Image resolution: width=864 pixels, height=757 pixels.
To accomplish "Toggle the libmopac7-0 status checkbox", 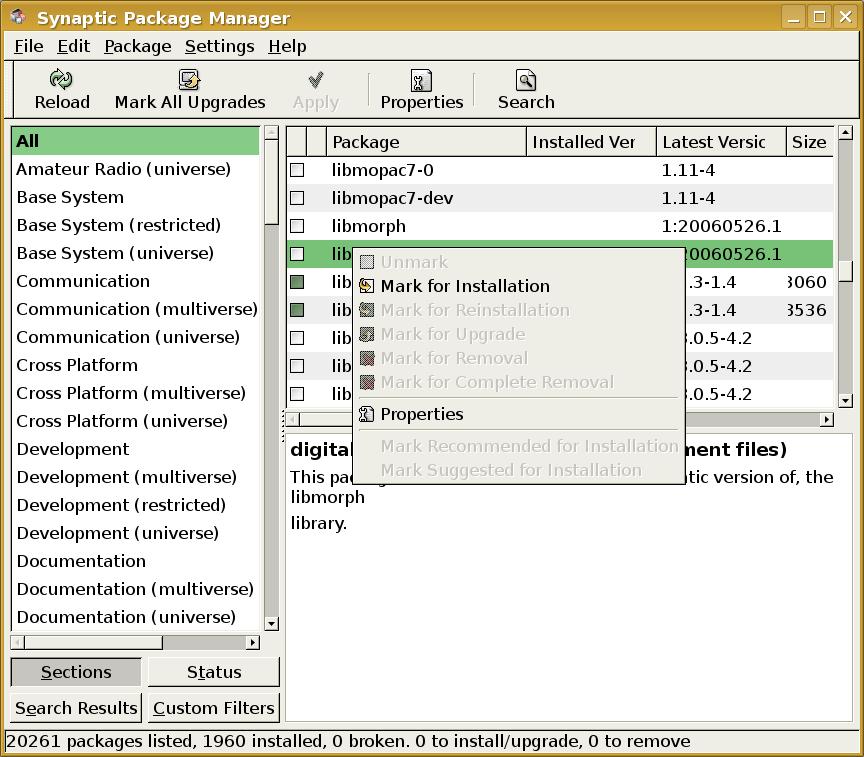I will [297, 170].
